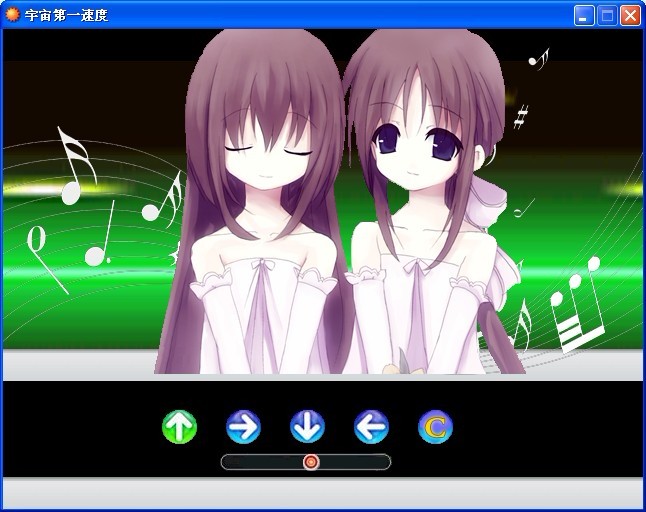
Task: Click the round C letter button
Action: pos(435,427)
